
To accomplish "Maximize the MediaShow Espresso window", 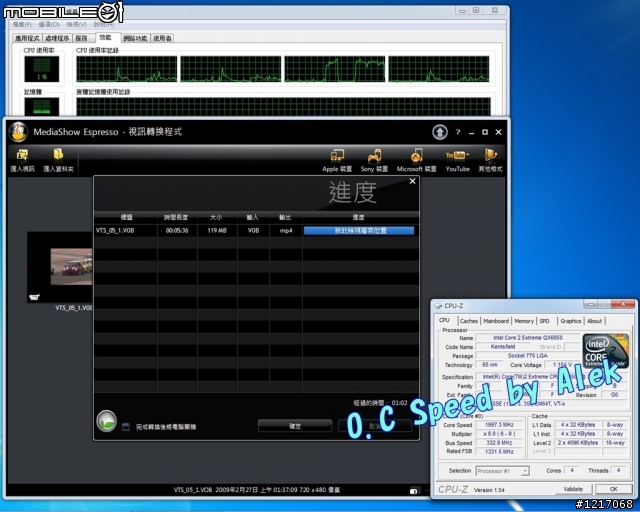I will coord(485,132).
